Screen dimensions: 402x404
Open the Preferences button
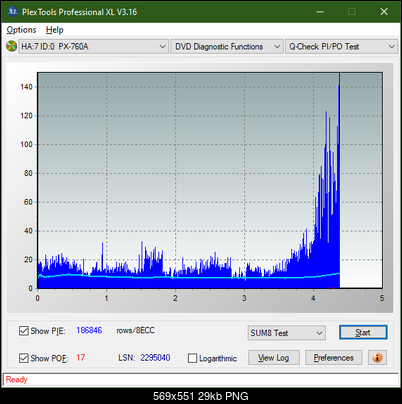(x=333, y=358)
